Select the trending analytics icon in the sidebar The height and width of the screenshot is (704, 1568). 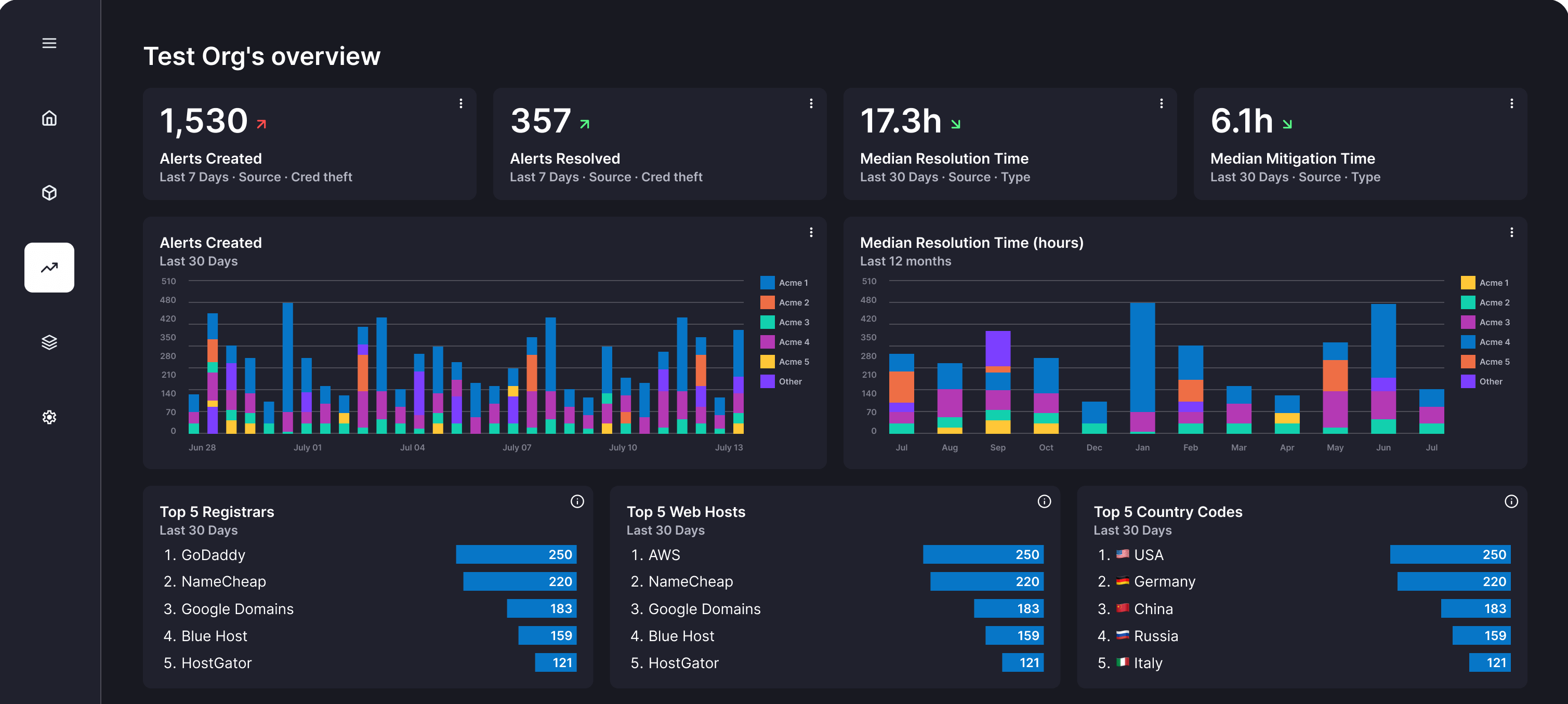tap(49, 268)
